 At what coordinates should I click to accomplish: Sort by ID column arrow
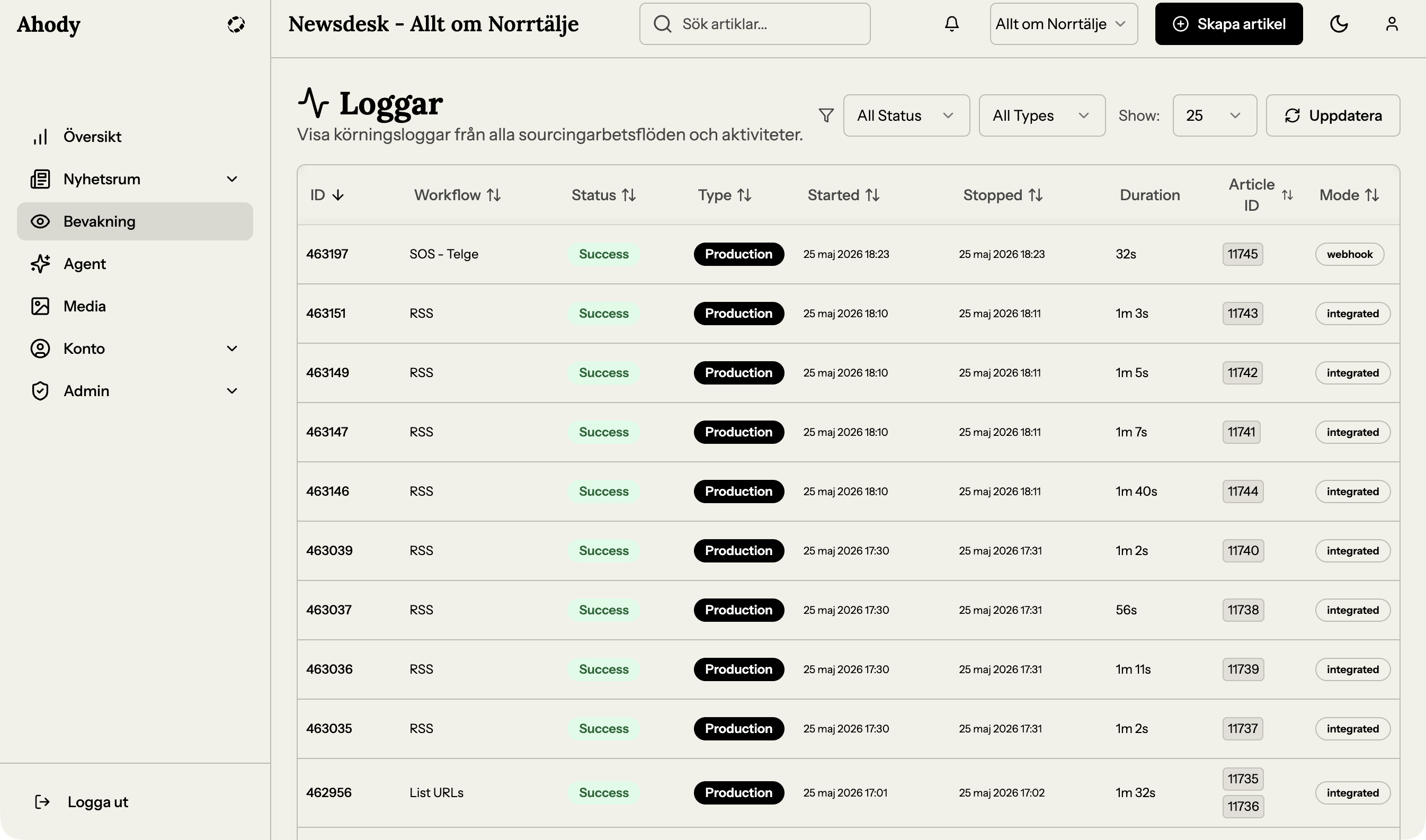[338, 195]
